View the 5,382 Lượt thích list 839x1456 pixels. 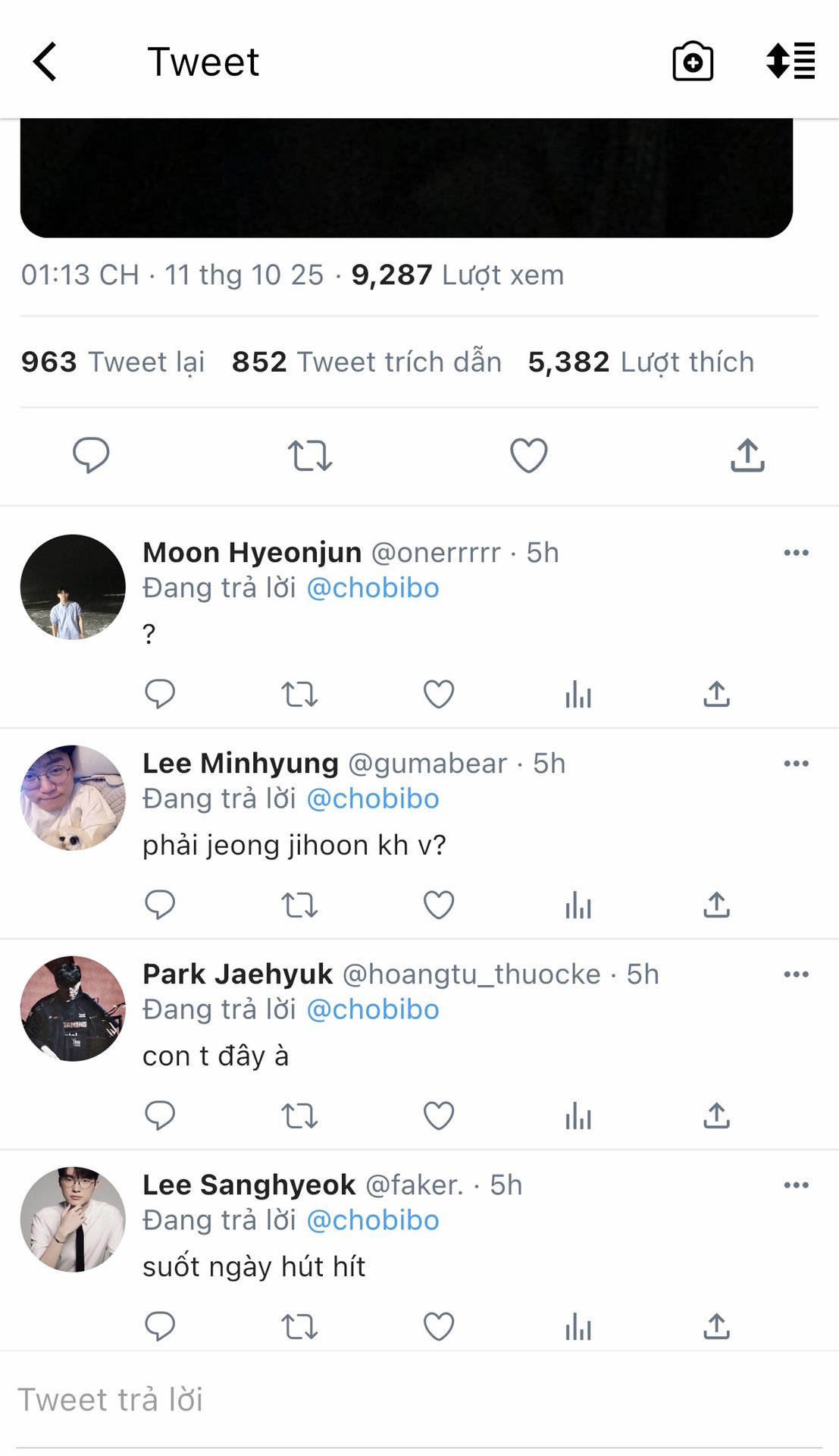(x=641, y=362)
